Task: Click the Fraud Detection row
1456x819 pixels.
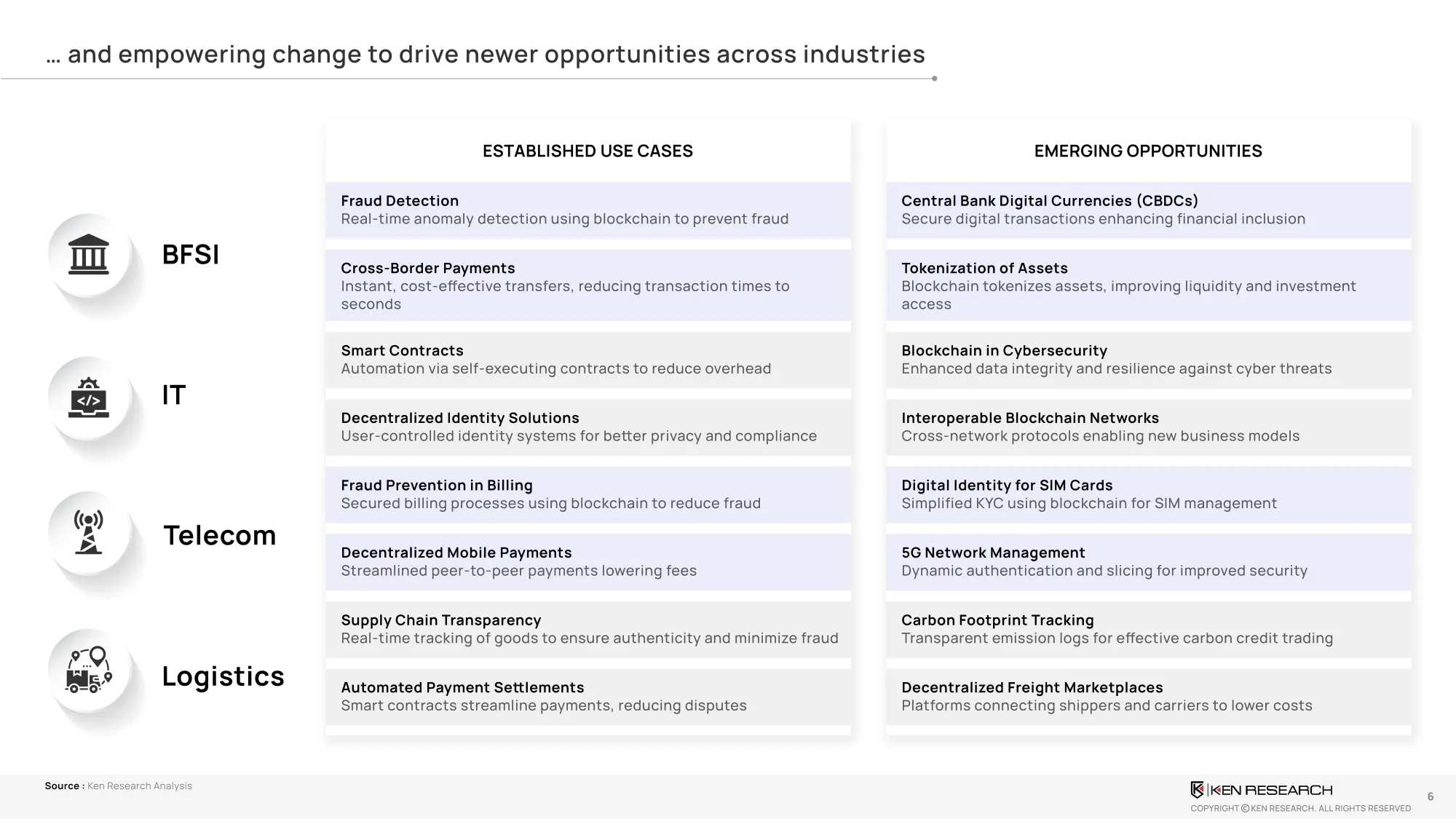Action: [588, 210]
